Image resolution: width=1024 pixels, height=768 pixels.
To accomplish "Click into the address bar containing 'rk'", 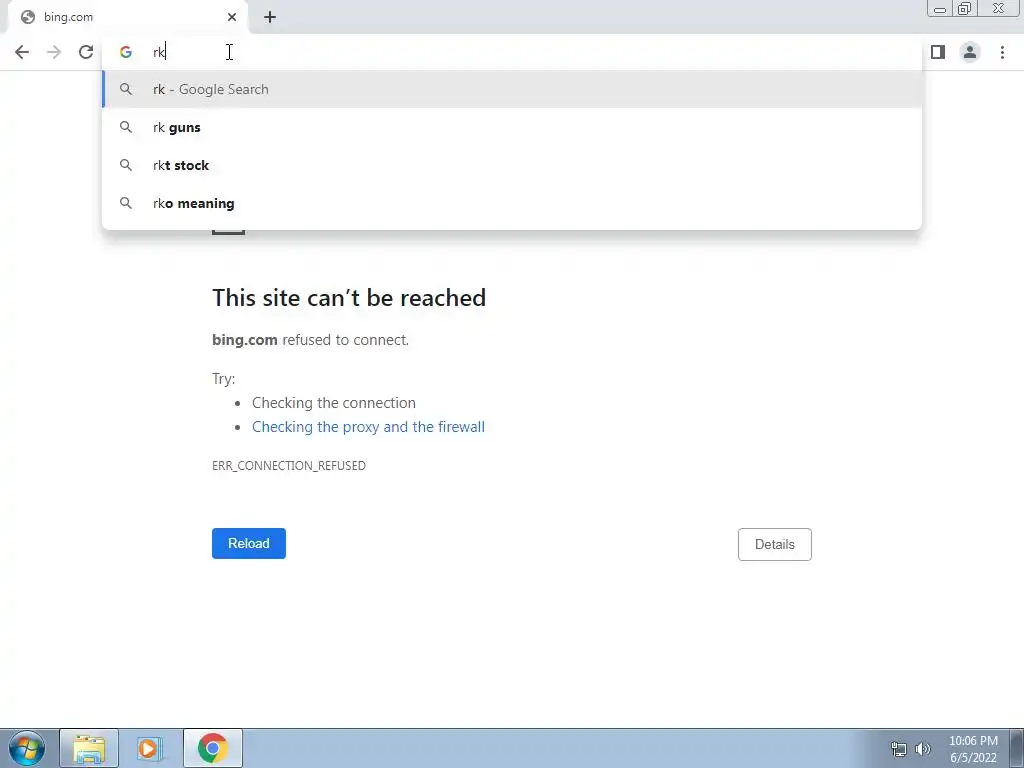I will tap(513, 52).
